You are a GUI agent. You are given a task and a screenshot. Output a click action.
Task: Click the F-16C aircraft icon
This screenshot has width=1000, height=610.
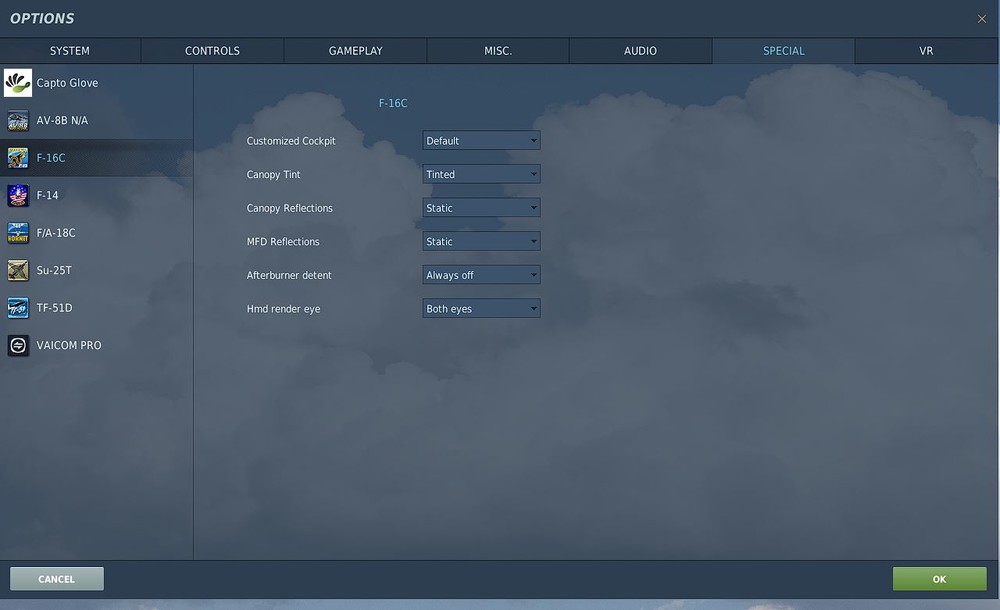(x=18, y=158)
